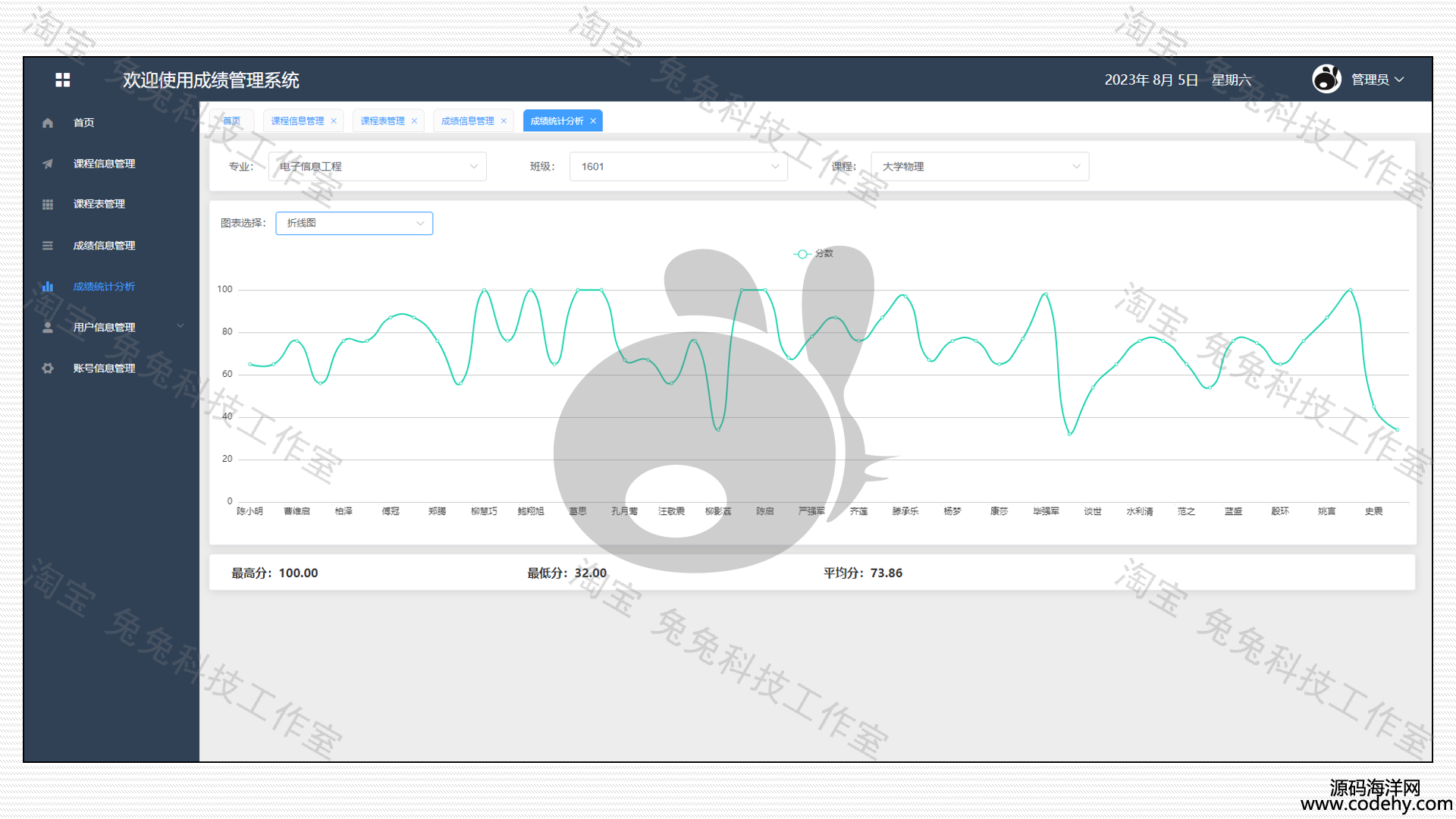Click the x-axis label 郑腾
Image resolution: width=1456 pixels, height=819 pixels.
438,512
